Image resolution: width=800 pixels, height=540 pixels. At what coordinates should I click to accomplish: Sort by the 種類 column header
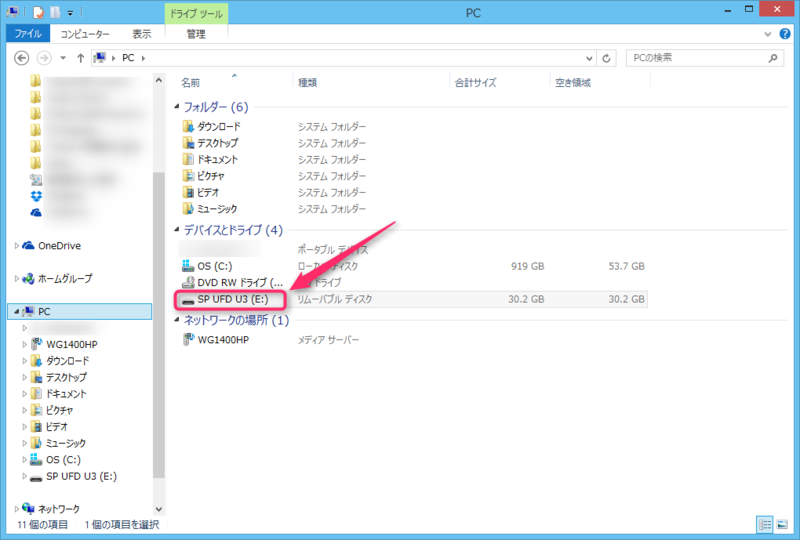click(x=308, y=82)
